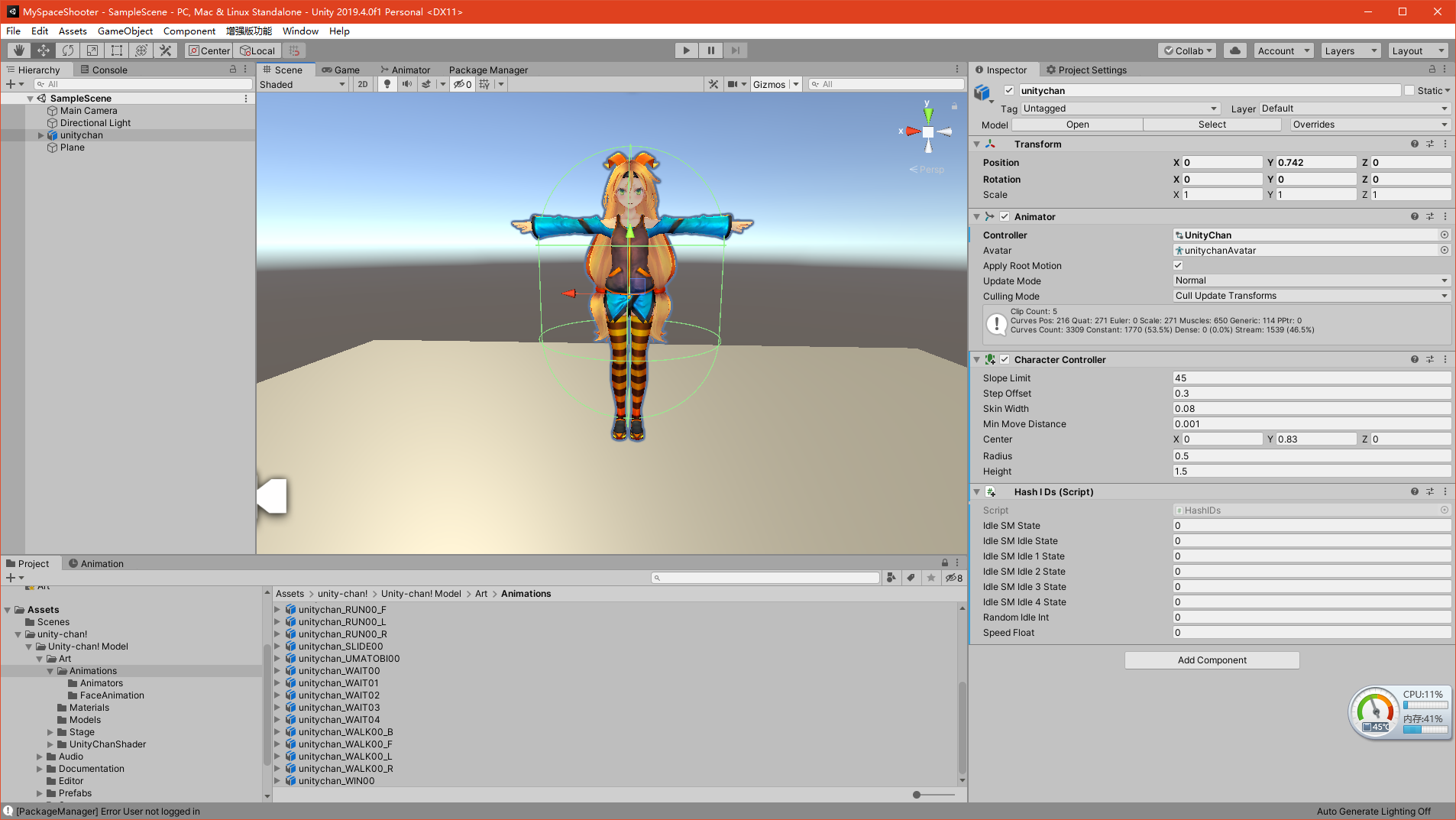
Task: Click the model Select button
Action: point(1212,125)
